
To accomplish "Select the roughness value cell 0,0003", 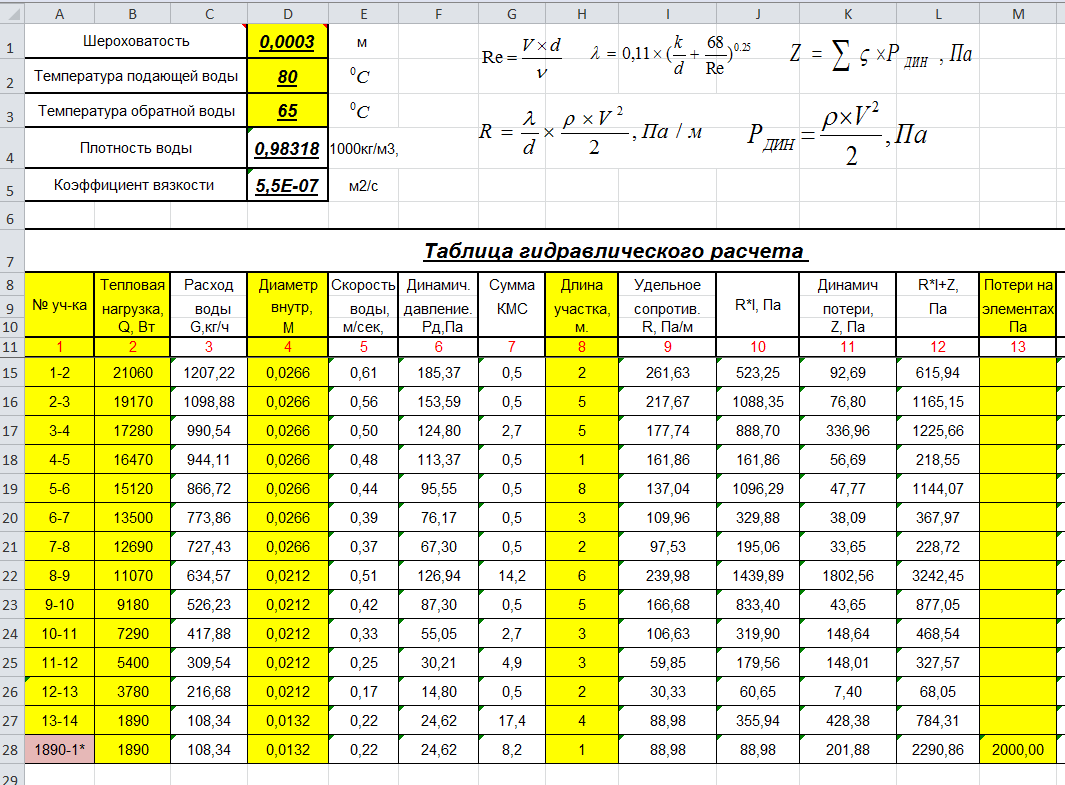I will click(287, 41).
